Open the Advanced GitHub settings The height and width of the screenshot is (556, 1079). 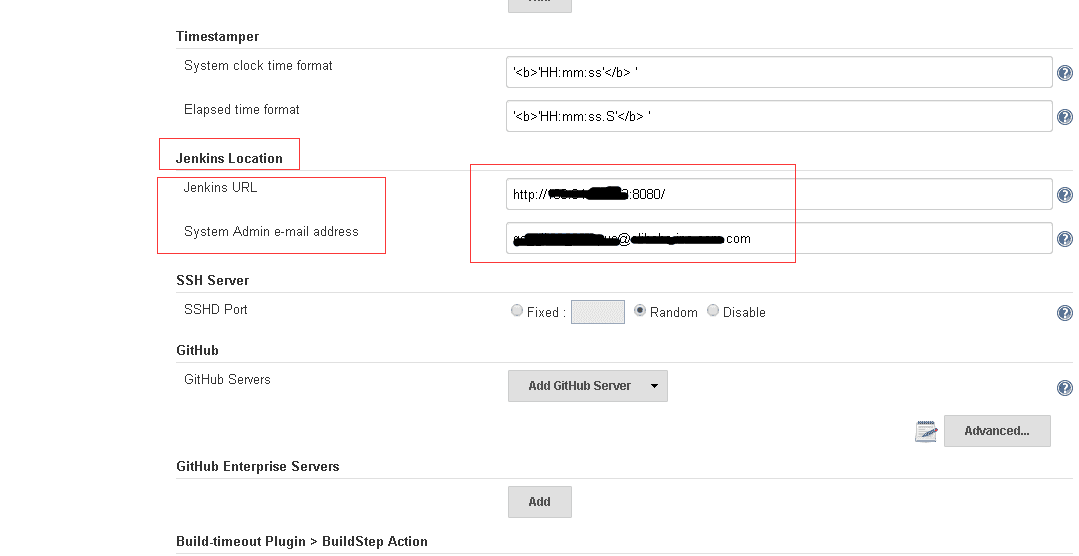click(x=997, y=431)
